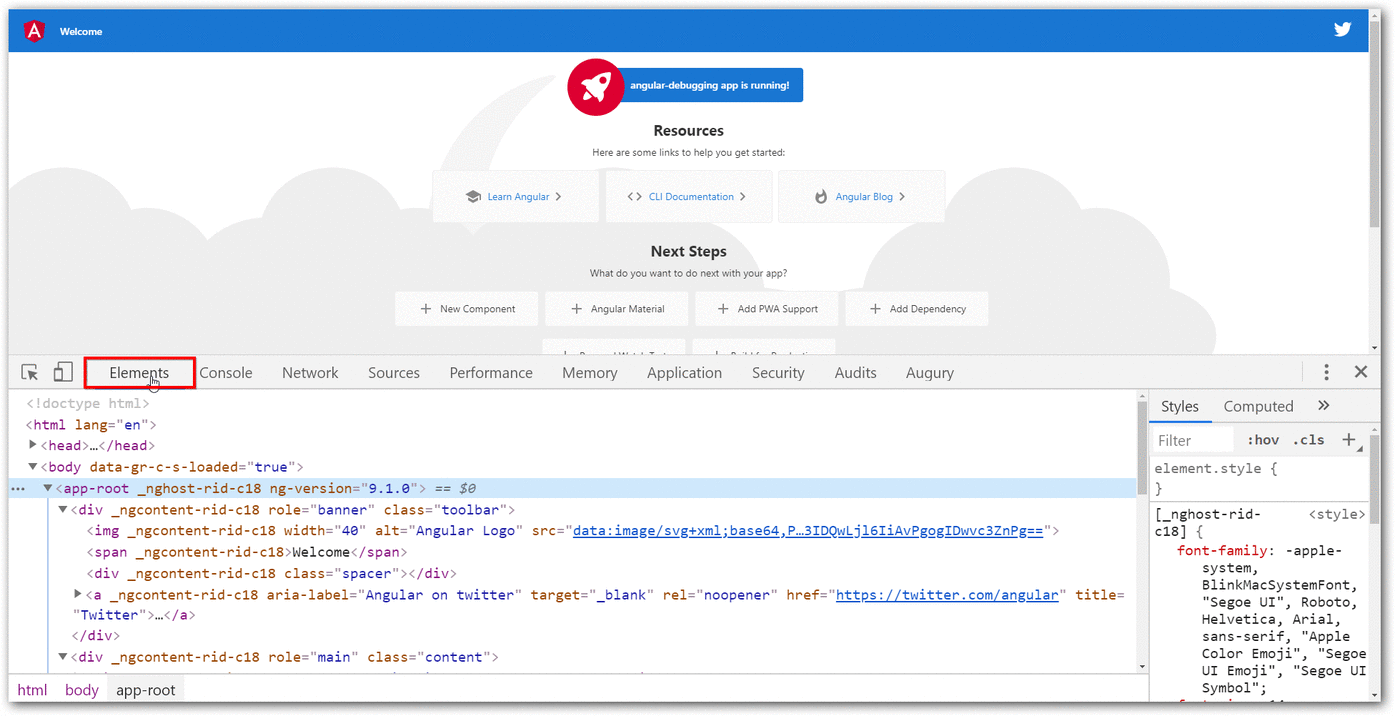Click the rocket icon next to running banner
Image resolution: width=1395 pixels, height=716 pixels.
tap(595, 87)
